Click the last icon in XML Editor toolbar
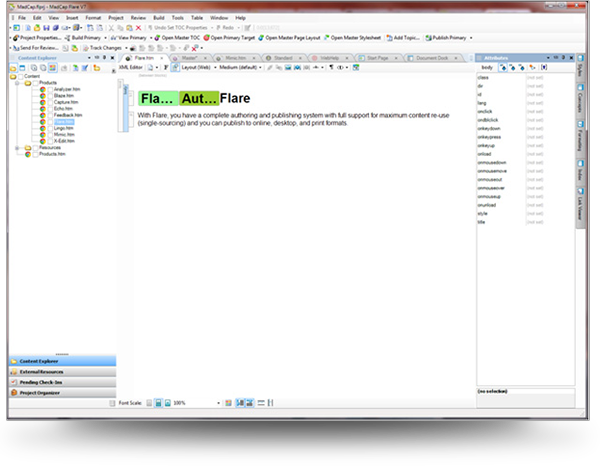The image size is (600, 466). [x=356, y=67]
